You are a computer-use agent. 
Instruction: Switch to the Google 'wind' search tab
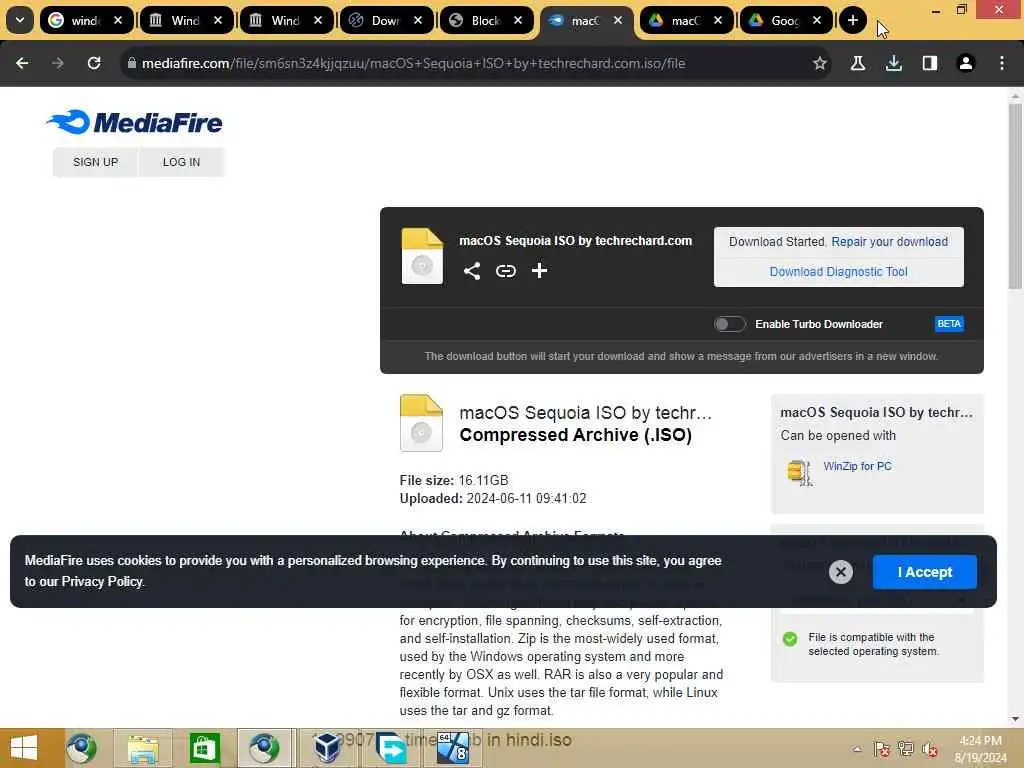click(x=86, y=20)
